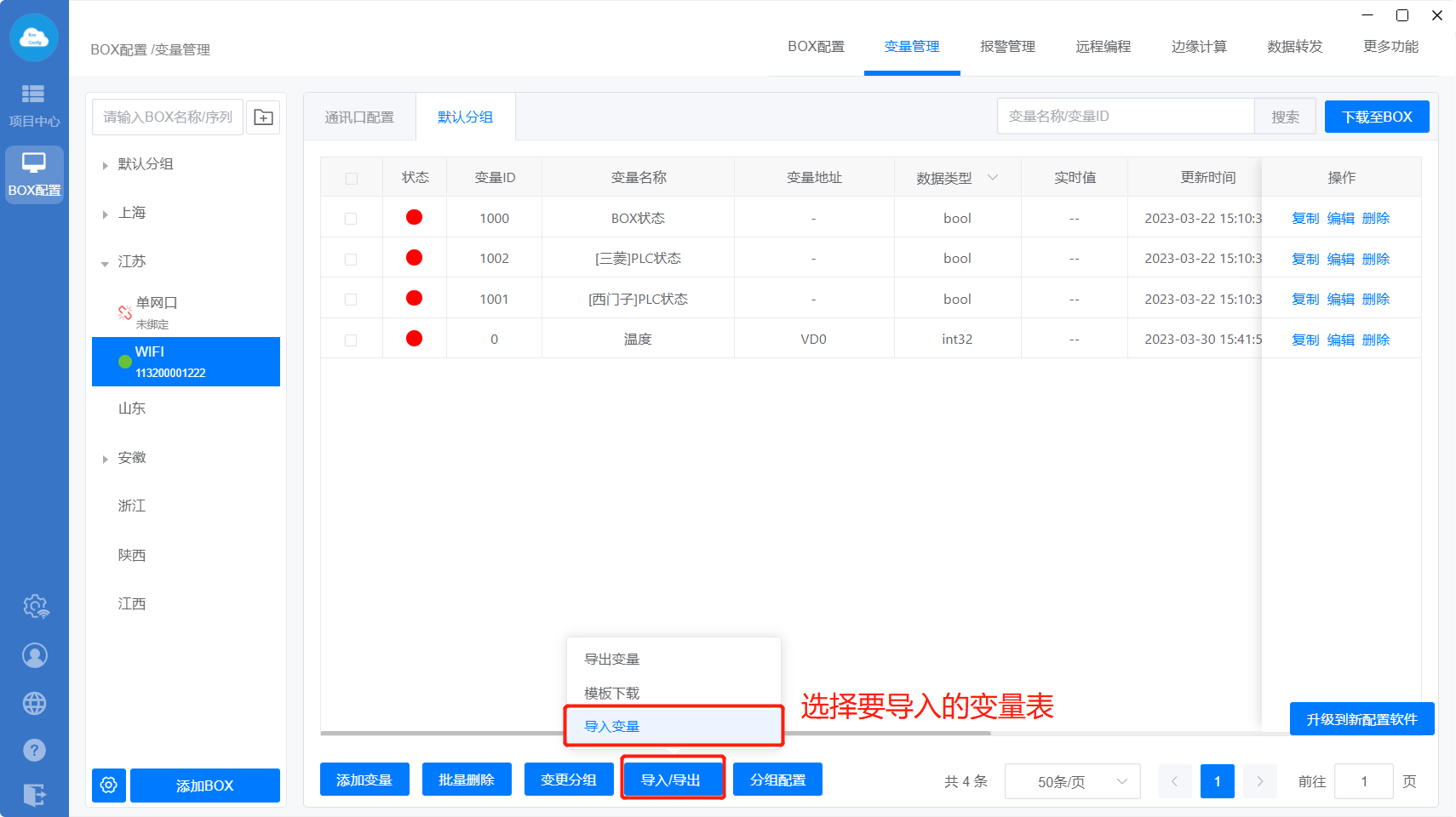The image size is (1456, 817).
Task: Click the 变量名称/变量ID search field
Action: pos(1125,117)
